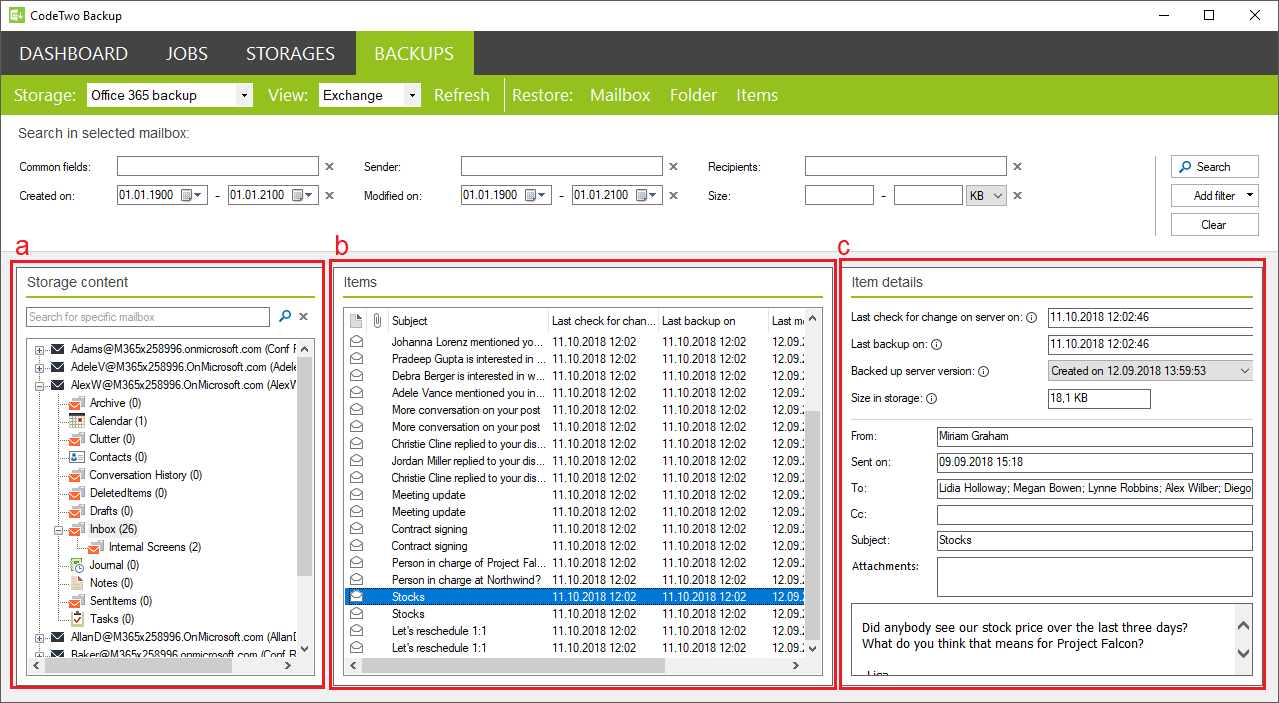Open Backed up server version dropdown
The height and width of the screenshot is (703, 1279).
point(1150,371)
